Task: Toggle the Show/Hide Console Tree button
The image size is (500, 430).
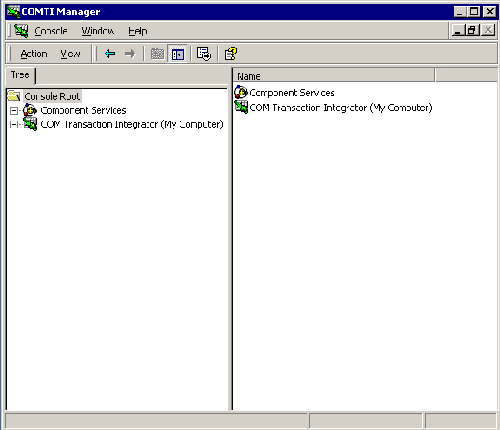Action: click(177, 54)
